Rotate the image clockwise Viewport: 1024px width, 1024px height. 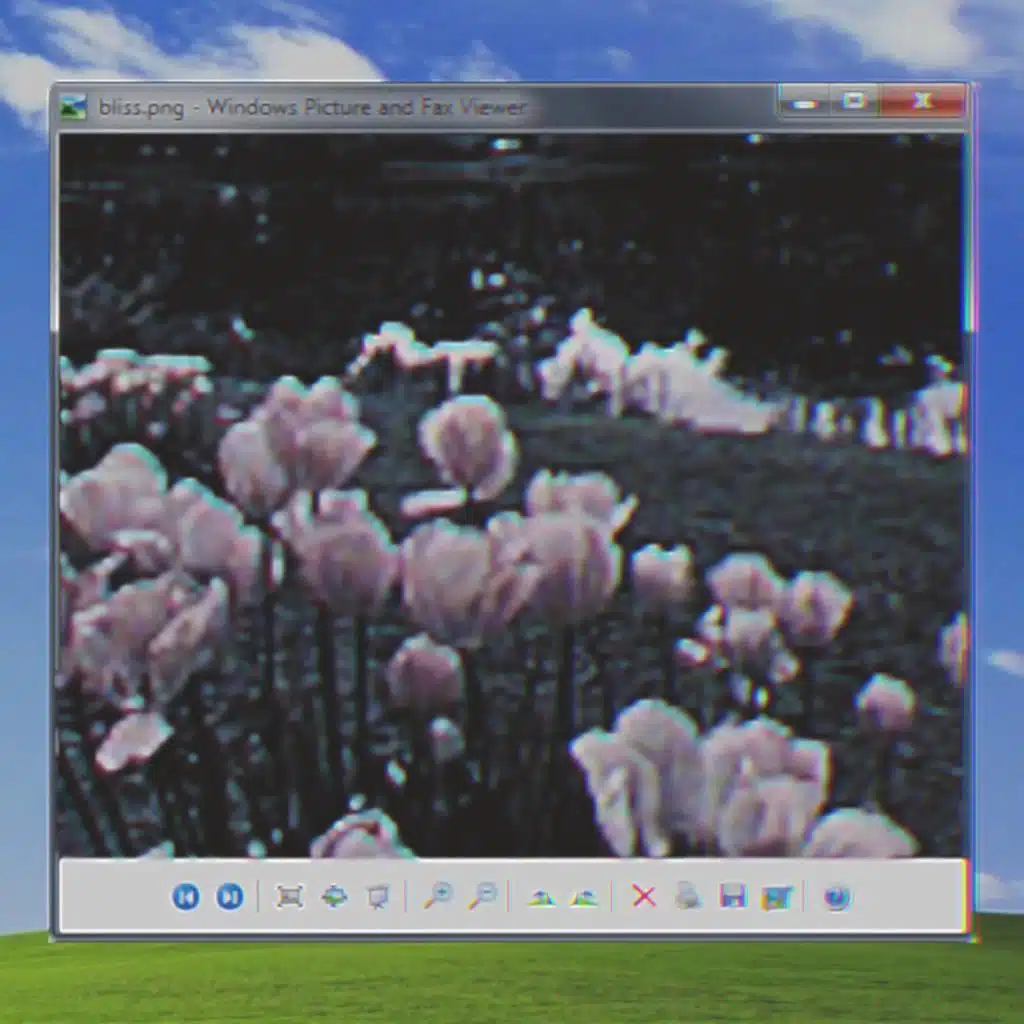[x=541, y=898]
